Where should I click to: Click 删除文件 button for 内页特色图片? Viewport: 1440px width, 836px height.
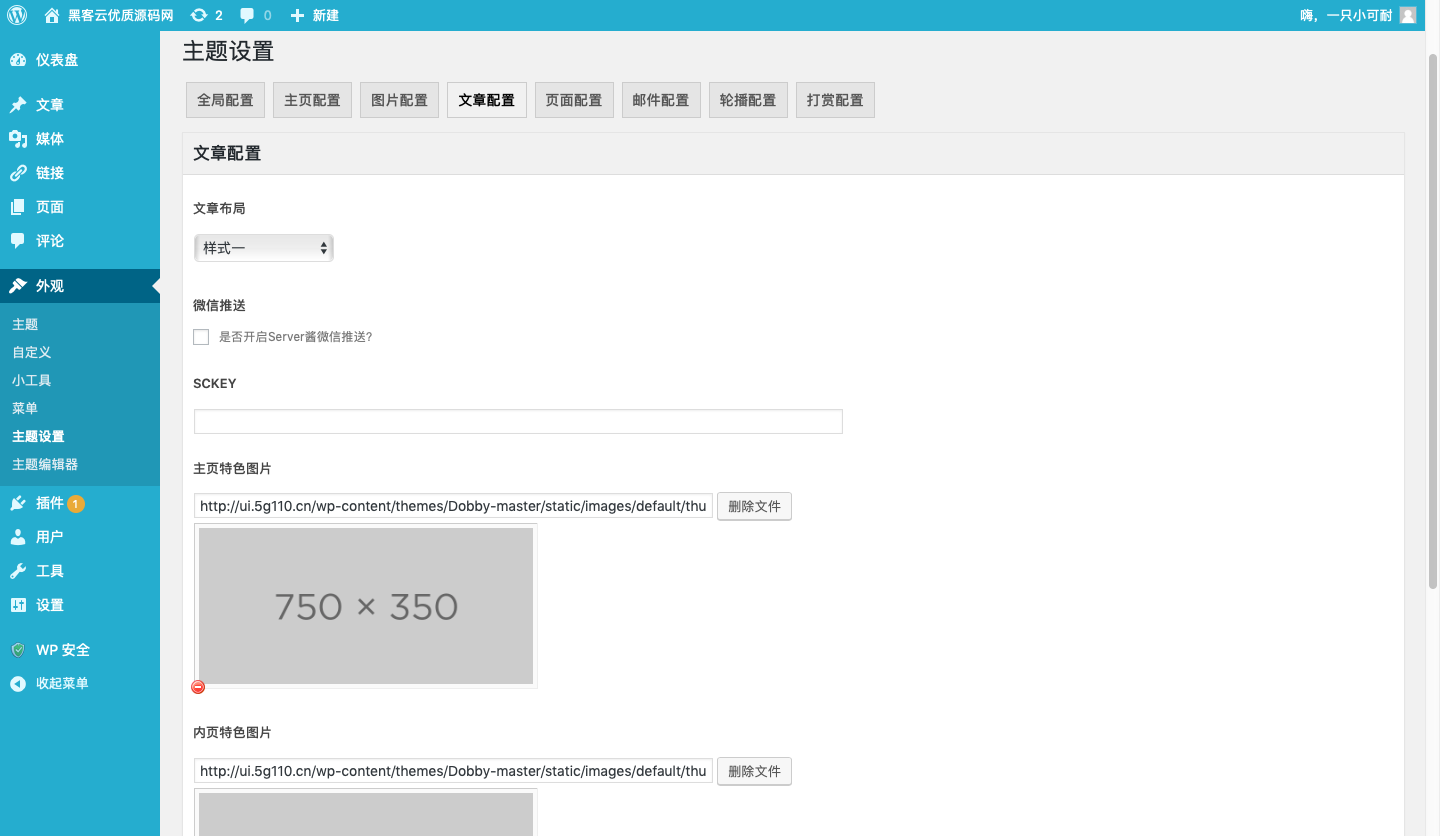click(x=754, y=771)
